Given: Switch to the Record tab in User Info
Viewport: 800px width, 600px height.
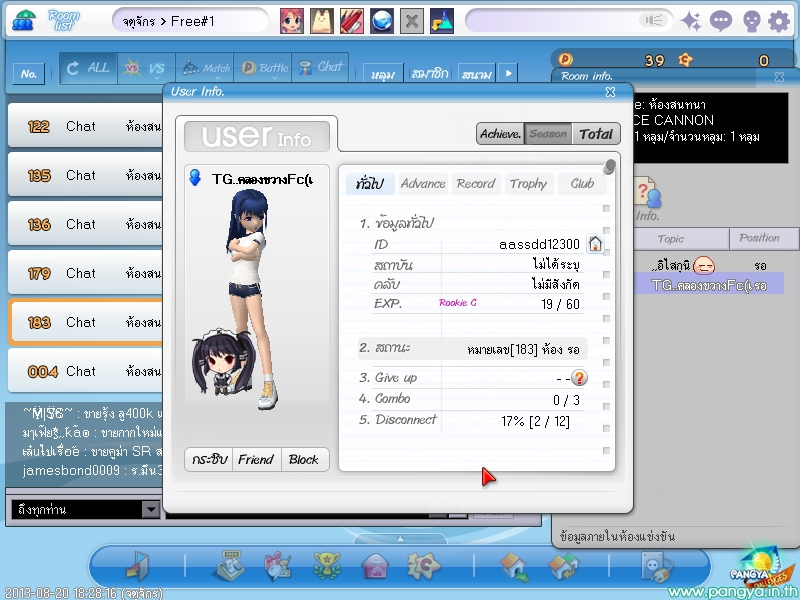Looking at the screenshot, I should pos(476,184).
